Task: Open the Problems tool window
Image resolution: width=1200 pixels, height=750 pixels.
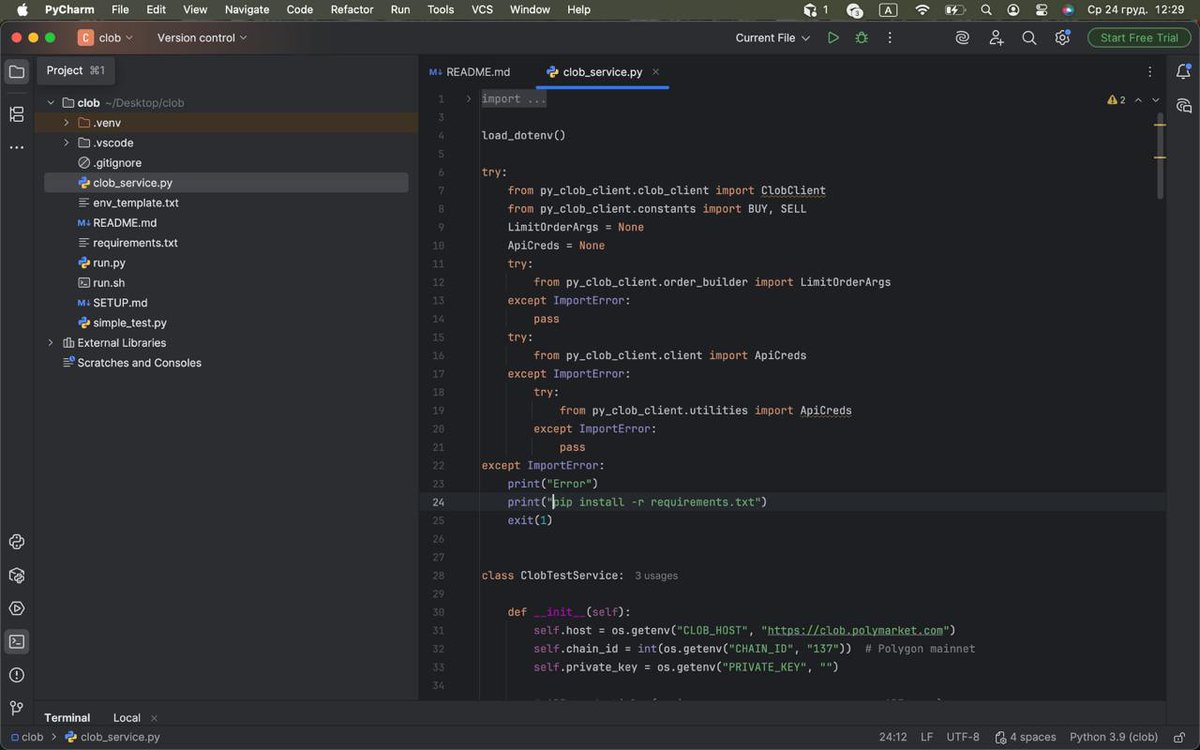Action: (x=16, y=675)
